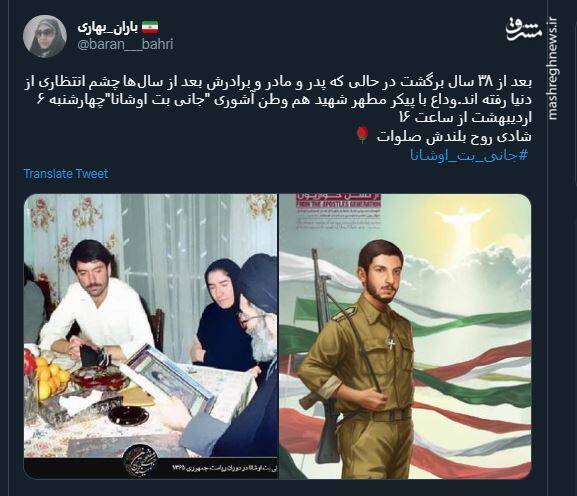Open the right soldier illustration image
The image size is (577, 496).
405,336
